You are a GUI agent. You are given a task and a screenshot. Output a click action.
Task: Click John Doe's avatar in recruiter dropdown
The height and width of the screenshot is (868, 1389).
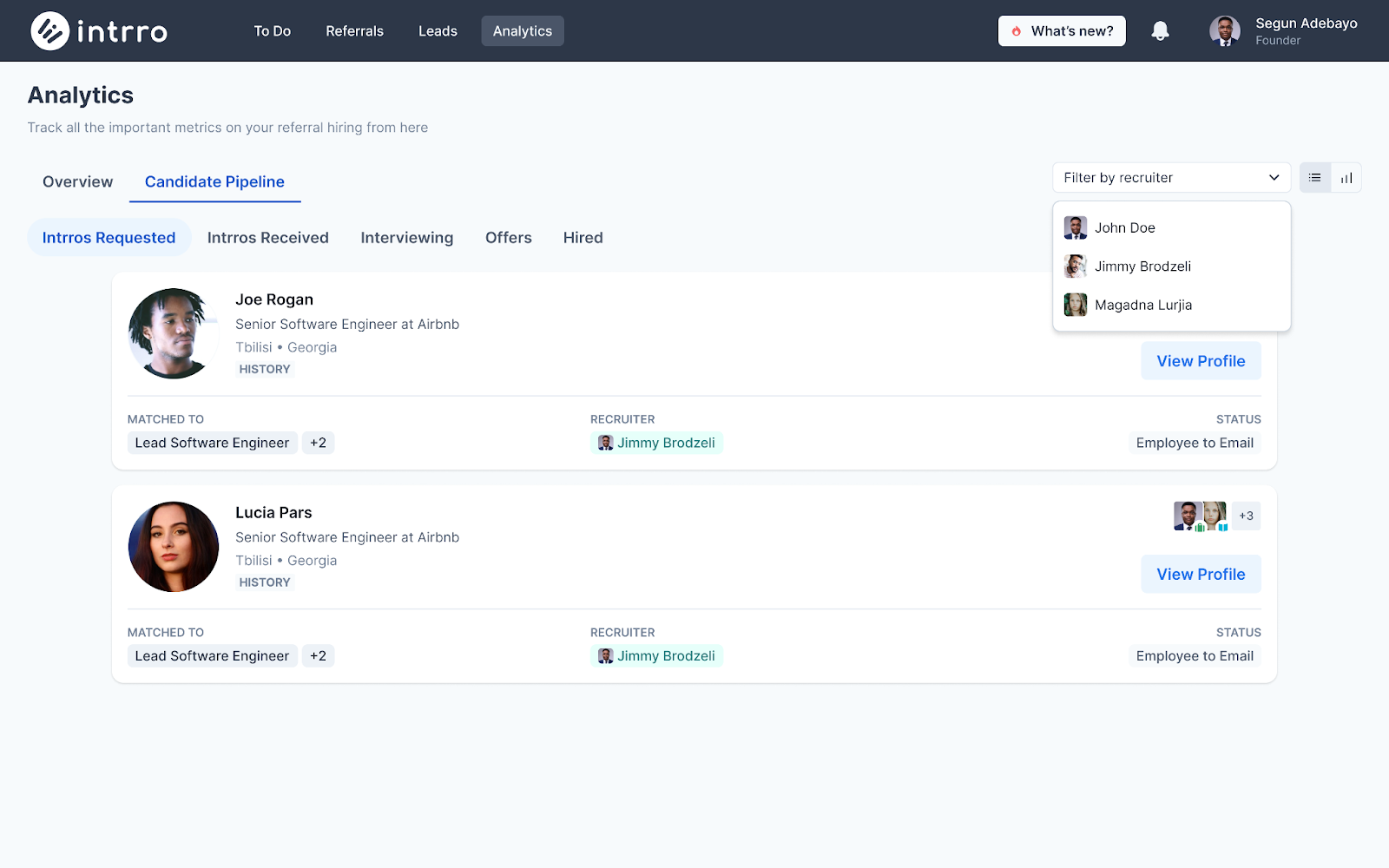pyautogui.click(x=1076, y=227)
